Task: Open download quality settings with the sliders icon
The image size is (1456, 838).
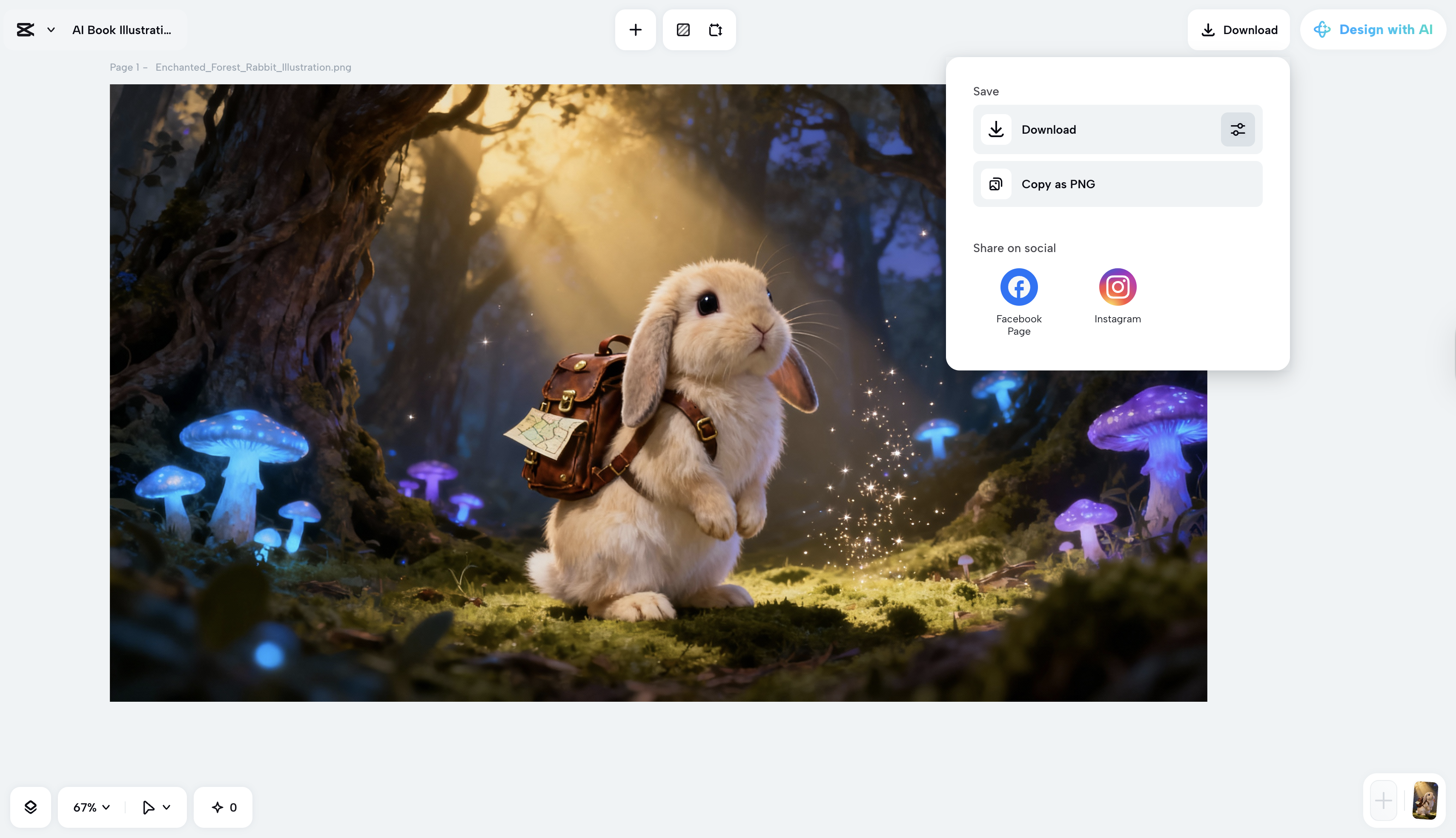Action: [1238, 129]
